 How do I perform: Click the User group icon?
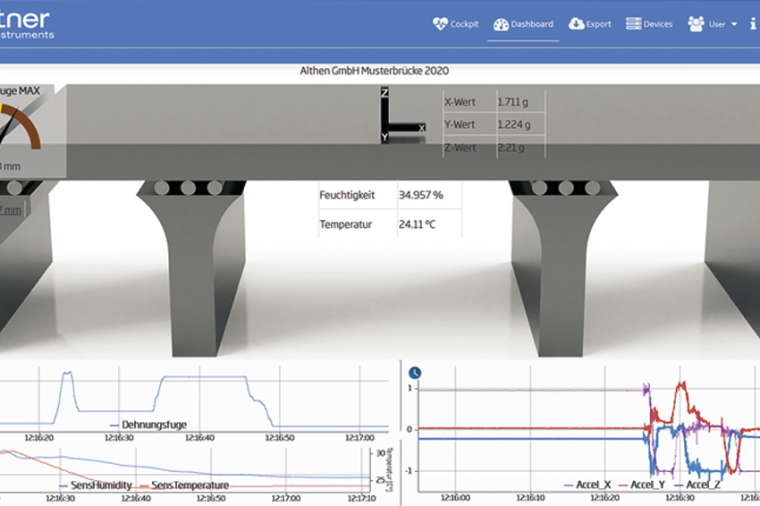[x=695, y=23]
